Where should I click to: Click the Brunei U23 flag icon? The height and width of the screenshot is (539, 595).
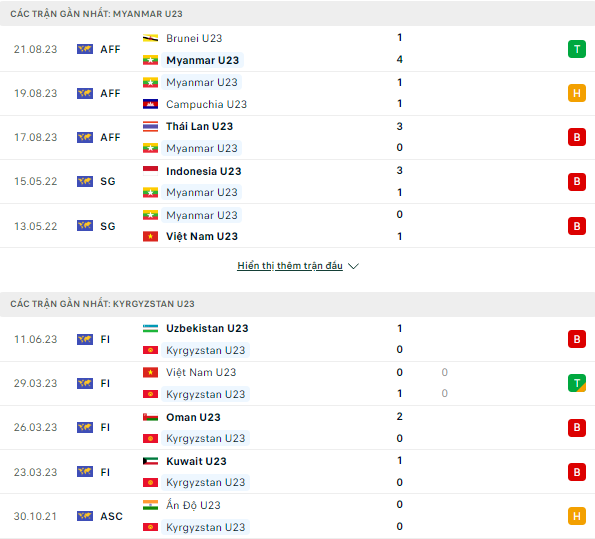point(150,38)
